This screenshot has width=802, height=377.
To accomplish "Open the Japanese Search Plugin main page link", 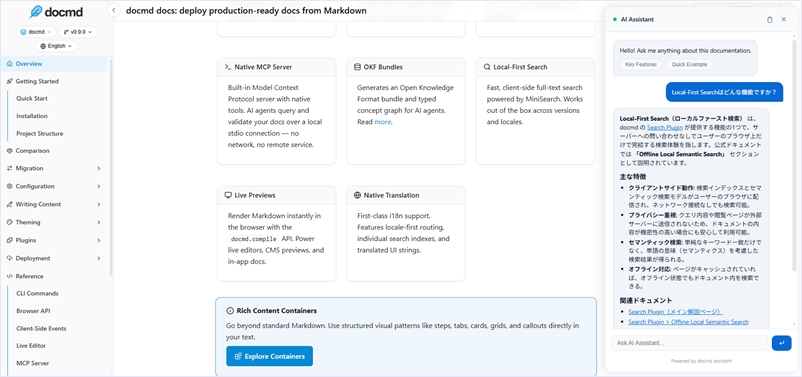I will point(676,312).
